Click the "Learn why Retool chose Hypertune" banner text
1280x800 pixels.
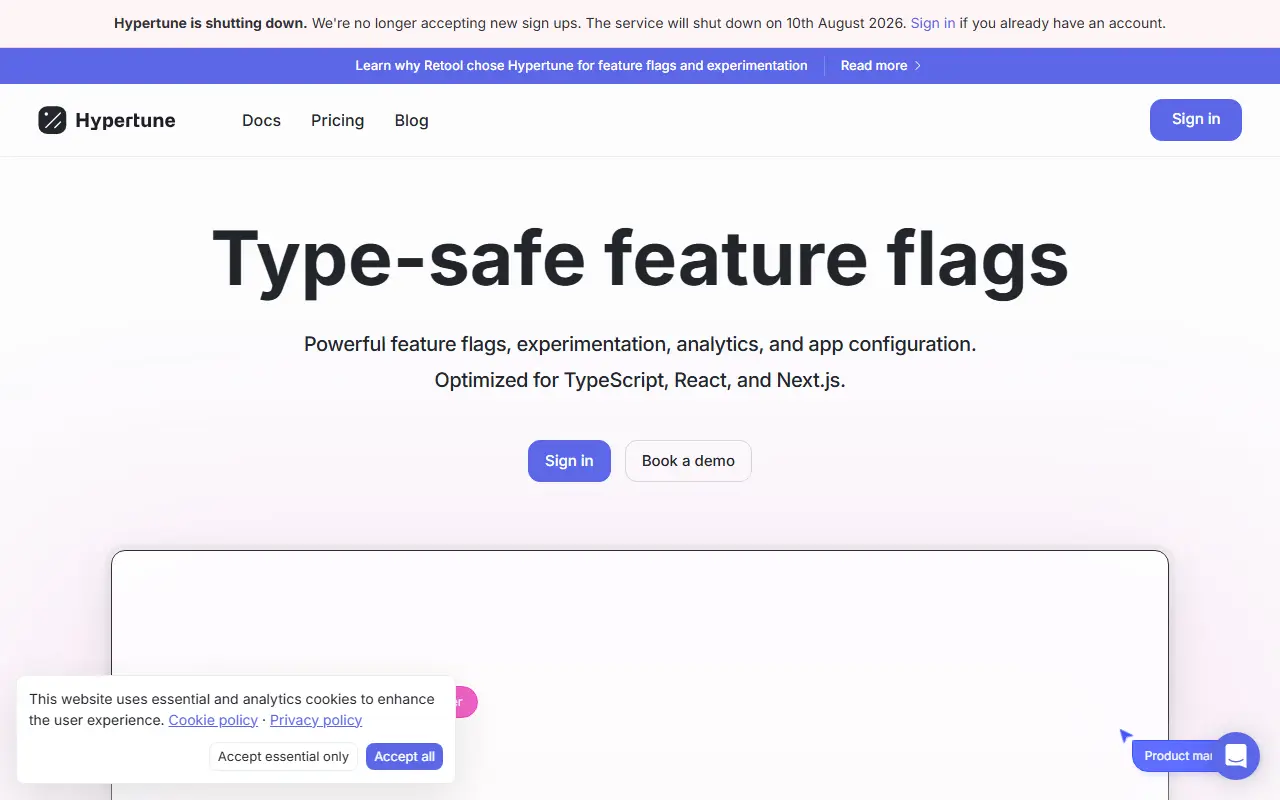click(581, 66)
